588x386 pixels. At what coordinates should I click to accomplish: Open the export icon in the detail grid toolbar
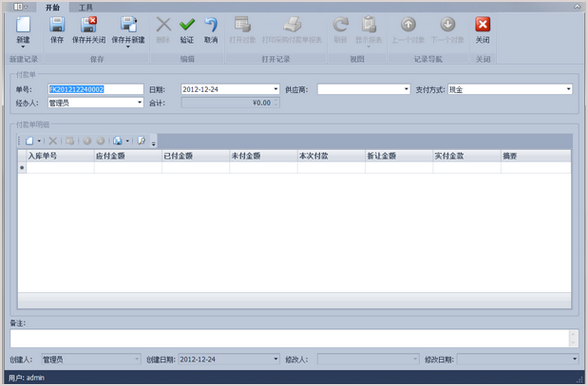click(117, 141)
